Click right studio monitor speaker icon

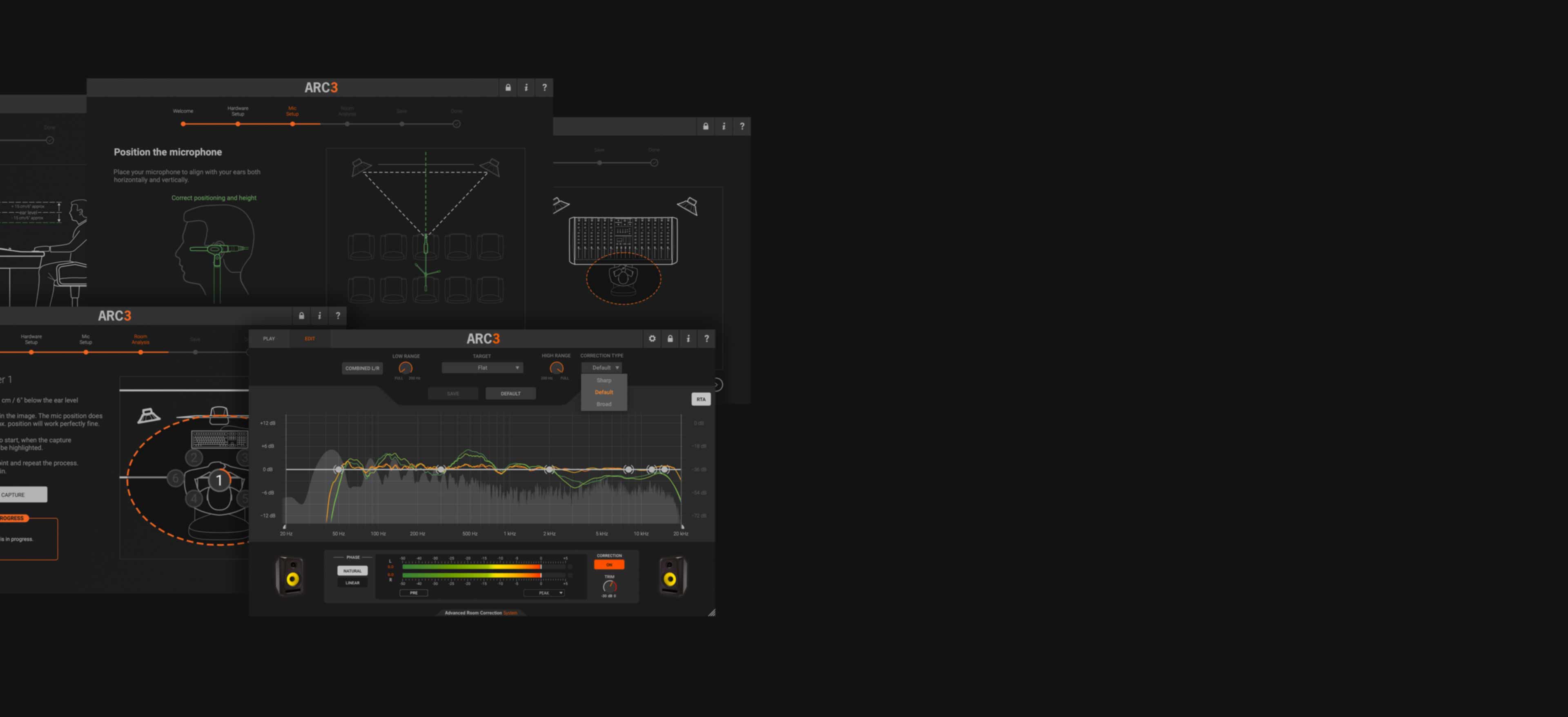coord(673,576)
